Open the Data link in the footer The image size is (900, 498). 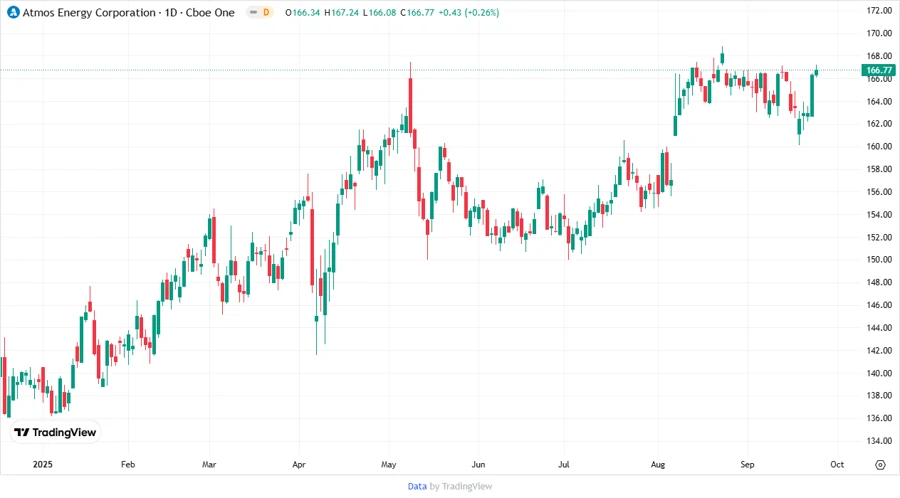click(417, 487)
